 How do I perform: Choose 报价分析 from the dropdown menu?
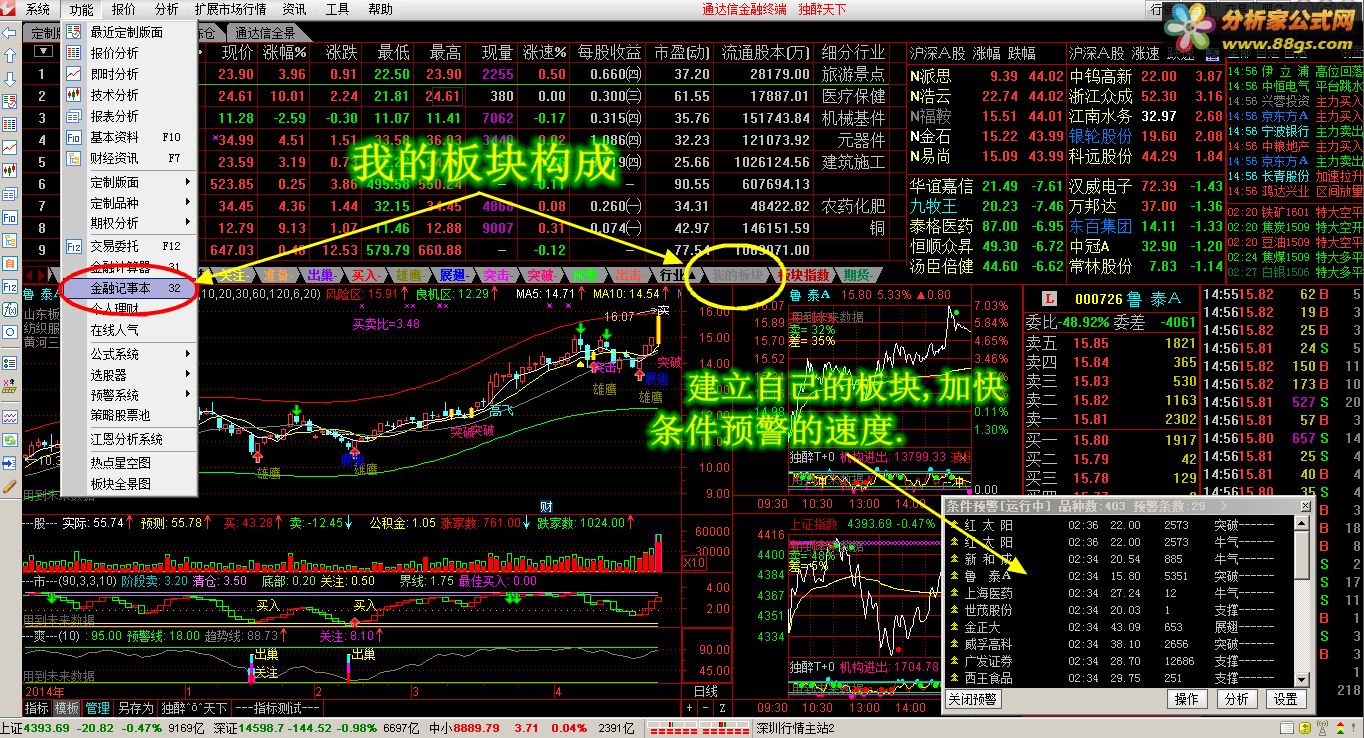(x=129, y=53)
